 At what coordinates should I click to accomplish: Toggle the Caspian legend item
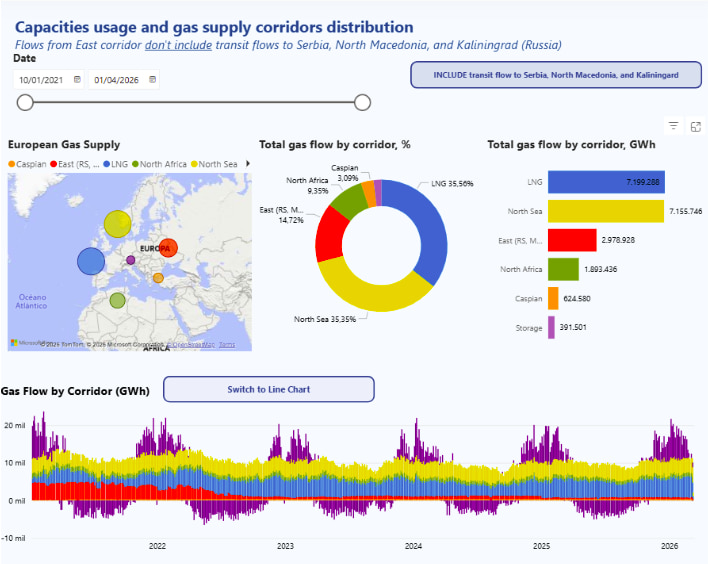click(x=27, y=163)
